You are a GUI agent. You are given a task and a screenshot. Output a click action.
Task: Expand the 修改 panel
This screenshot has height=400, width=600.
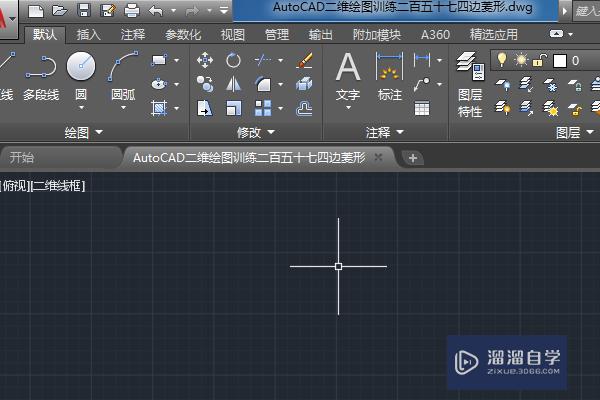tap(256, 132)
